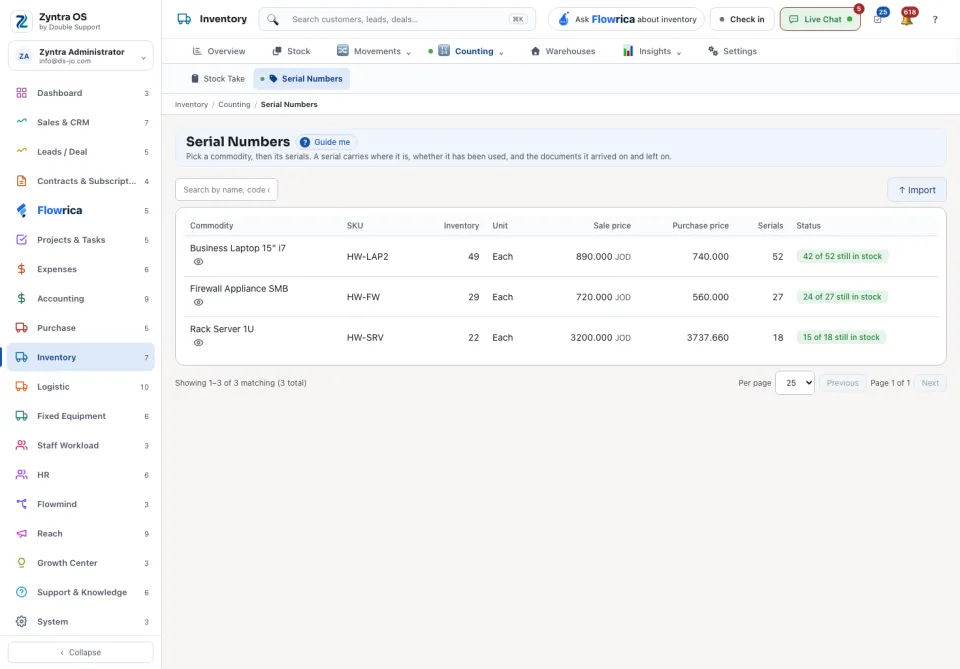The width and height of the screenshot is (960, 669).
Task: Ask Flowrica about inventory
Action: (x=626, y=20)
